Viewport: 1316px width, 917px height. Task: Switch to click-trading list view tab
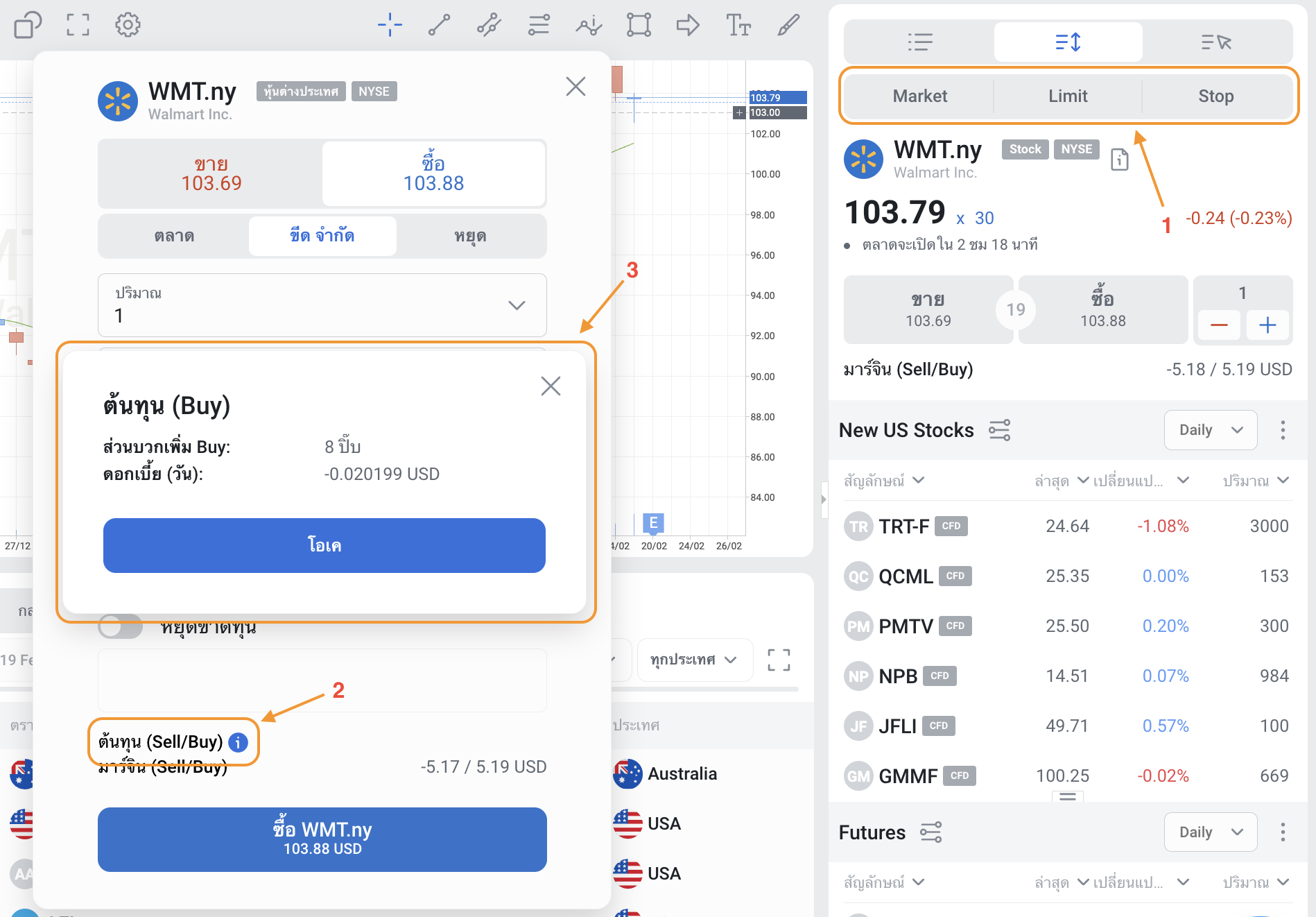coord(1216,42)
